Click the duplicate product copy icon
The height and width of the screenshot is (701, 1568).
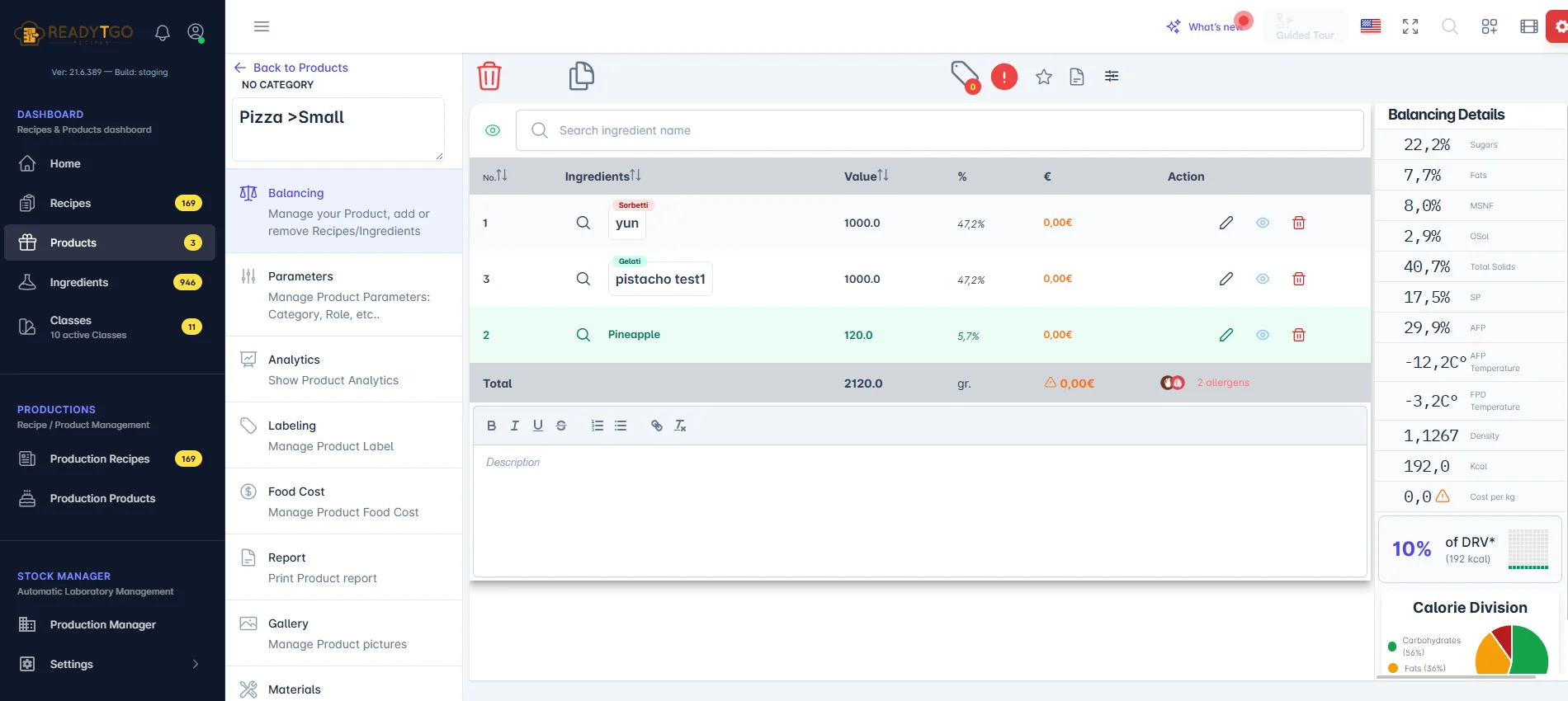[x=581, y=76]
